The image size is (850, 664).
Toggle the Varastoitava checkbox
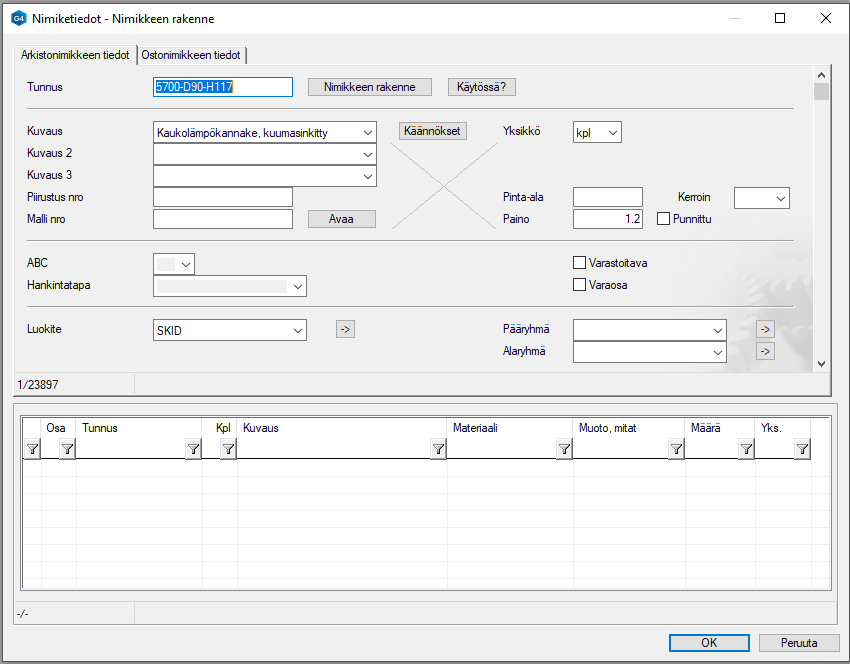(x=579, y=263)
